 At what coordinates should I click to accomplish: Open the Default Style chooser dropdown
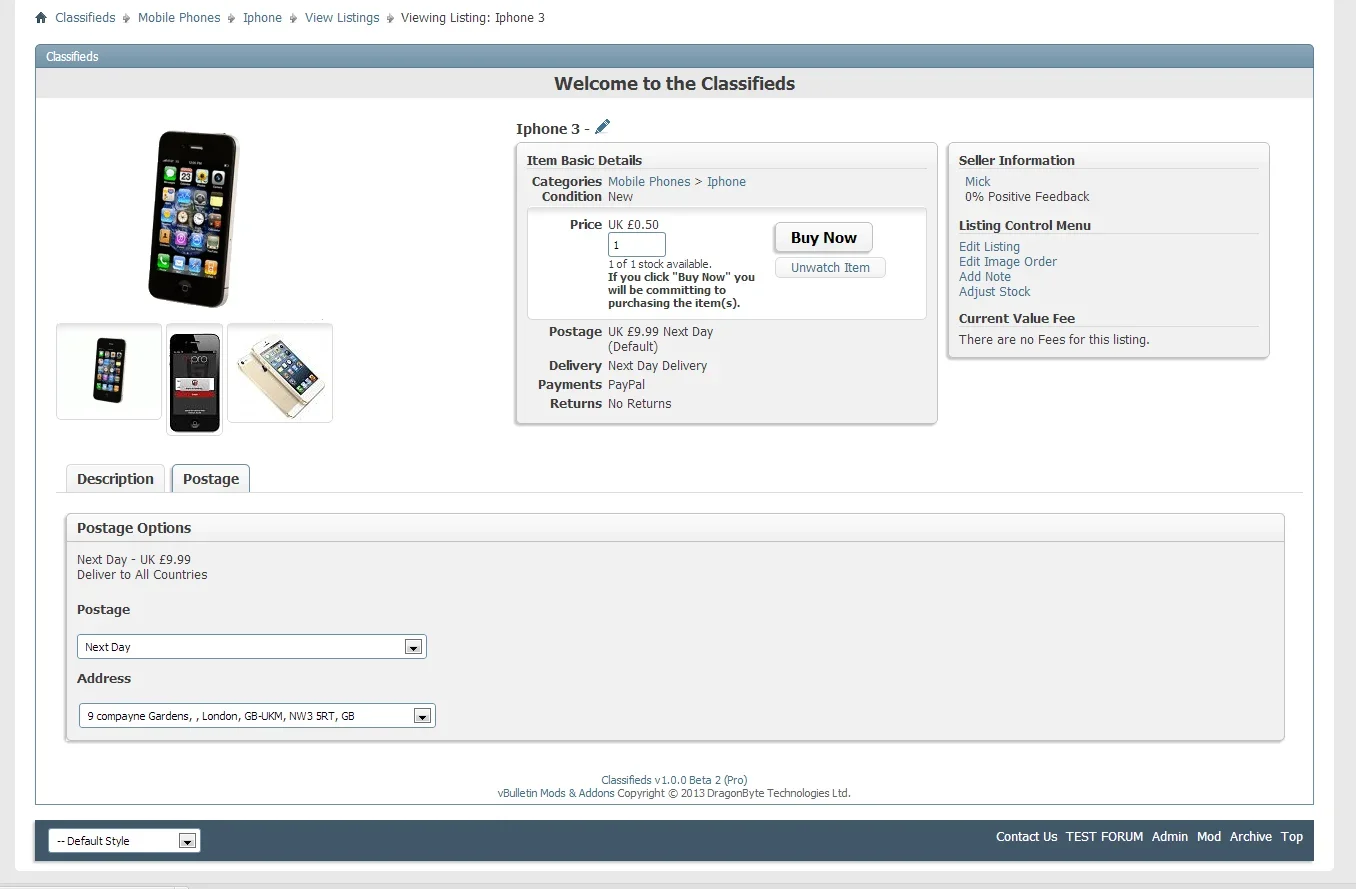point(124,841)
